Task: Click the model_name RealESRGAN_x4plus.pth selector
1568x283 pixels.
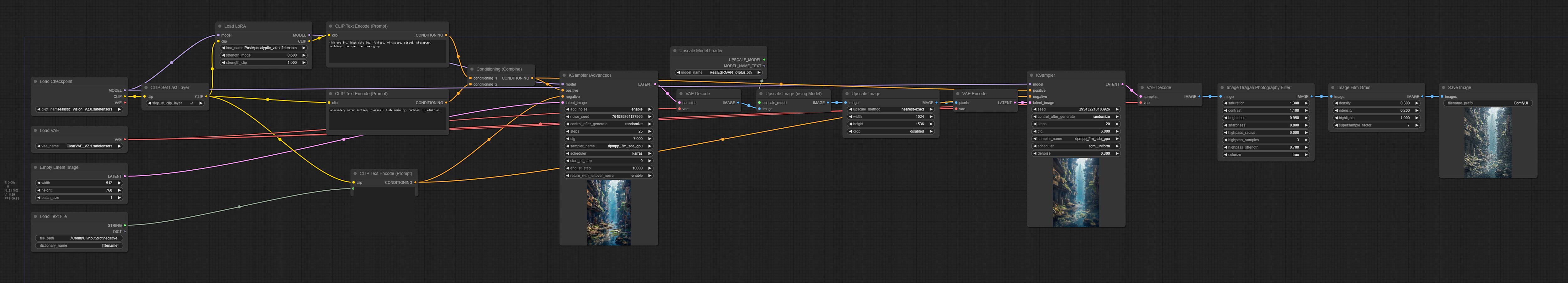Action: [718, 72]
